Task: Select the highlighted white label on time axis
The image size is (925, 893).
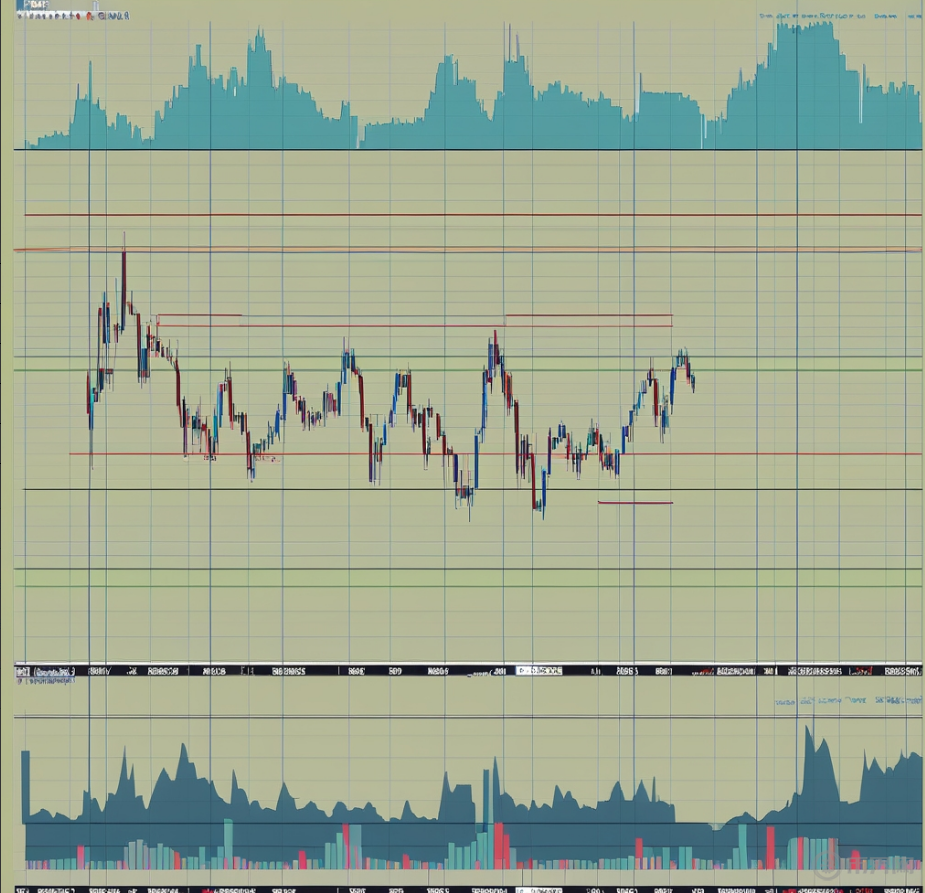Action: (x=539, y=671)
